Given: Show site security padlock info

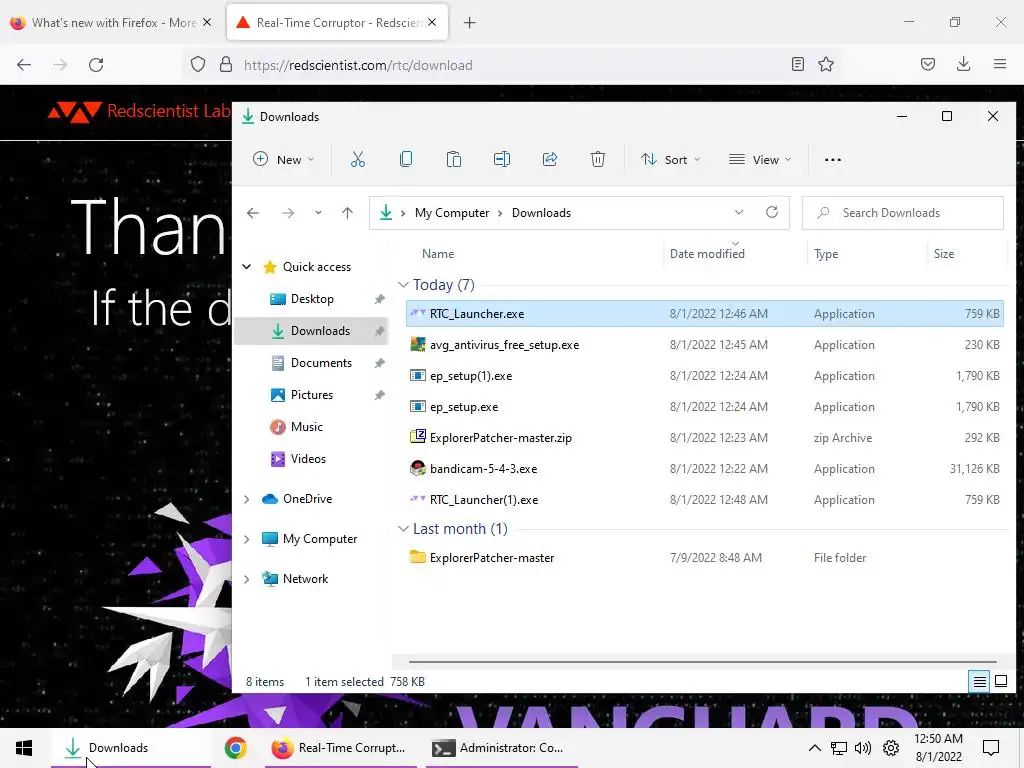Looking at the screenshot, I should click(x=226, y=65).
